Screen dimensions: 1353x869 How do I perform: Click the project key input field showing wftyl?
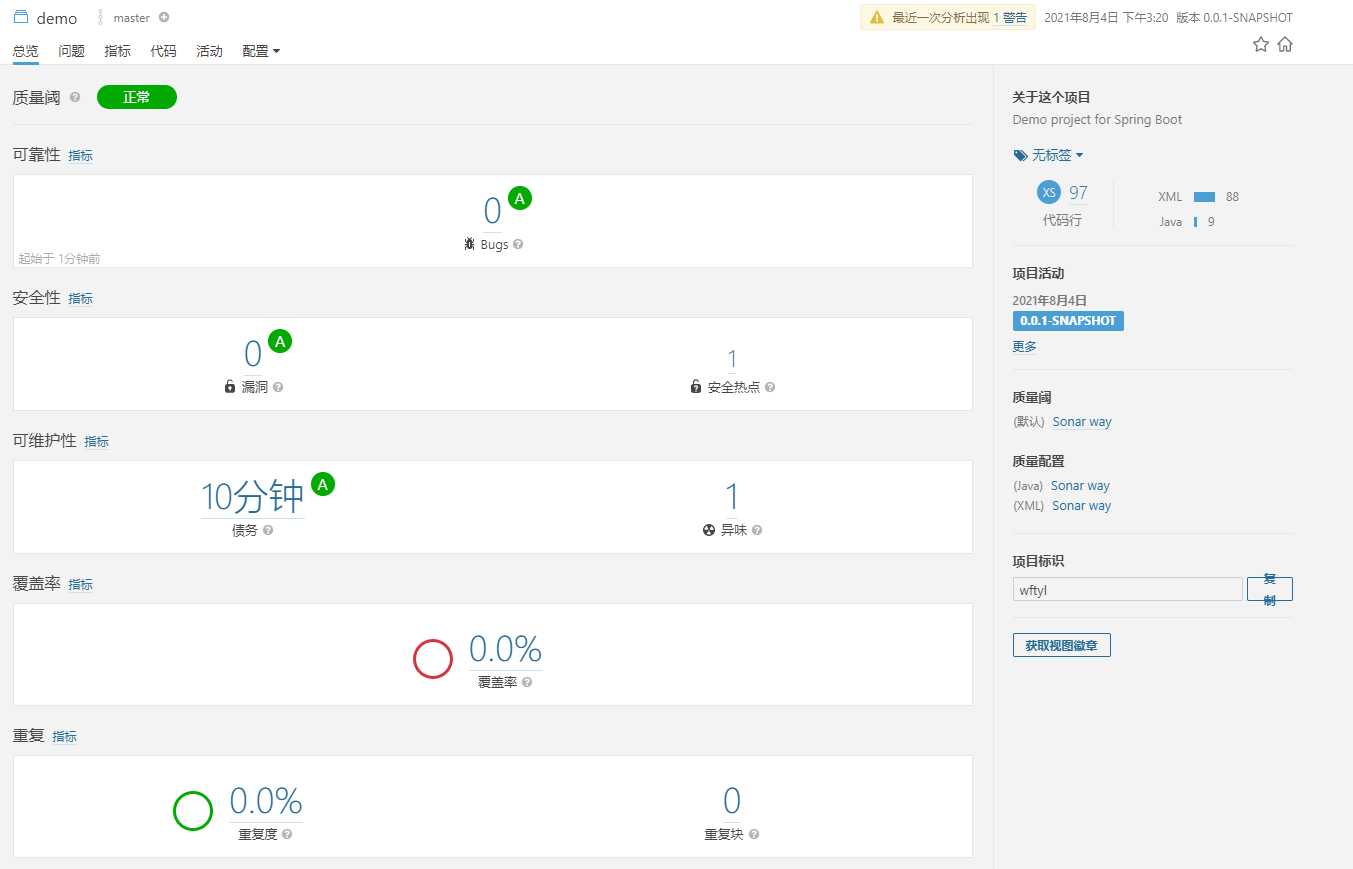[1127, 589]
